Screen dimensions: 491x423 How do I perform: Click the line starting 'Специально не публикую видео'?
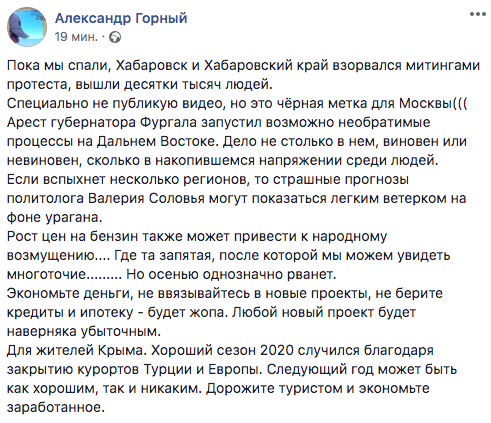(x=237, y=104)
